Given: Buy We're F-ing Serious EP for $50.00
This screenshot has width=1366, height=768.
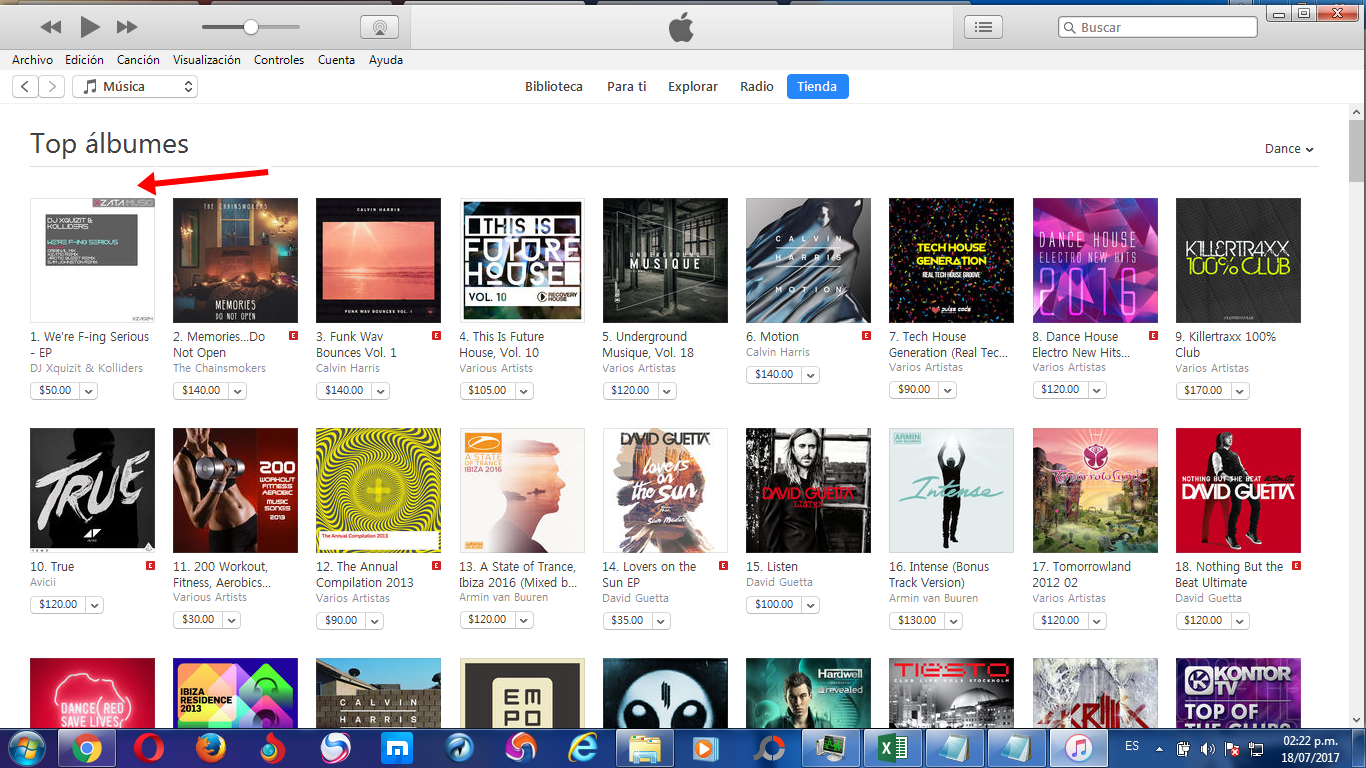Looking at the screenshot, I should pos(53,390).
